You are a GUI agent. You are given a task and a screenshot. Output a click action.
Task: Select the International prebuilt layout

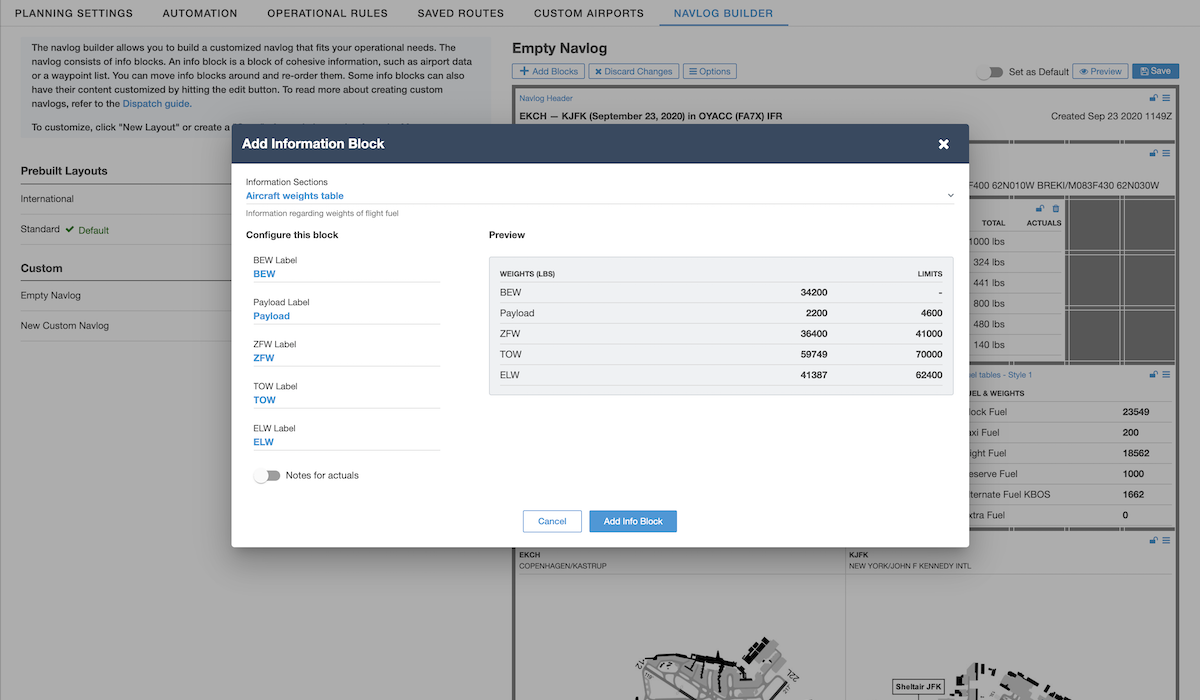[x=48, y=199]
